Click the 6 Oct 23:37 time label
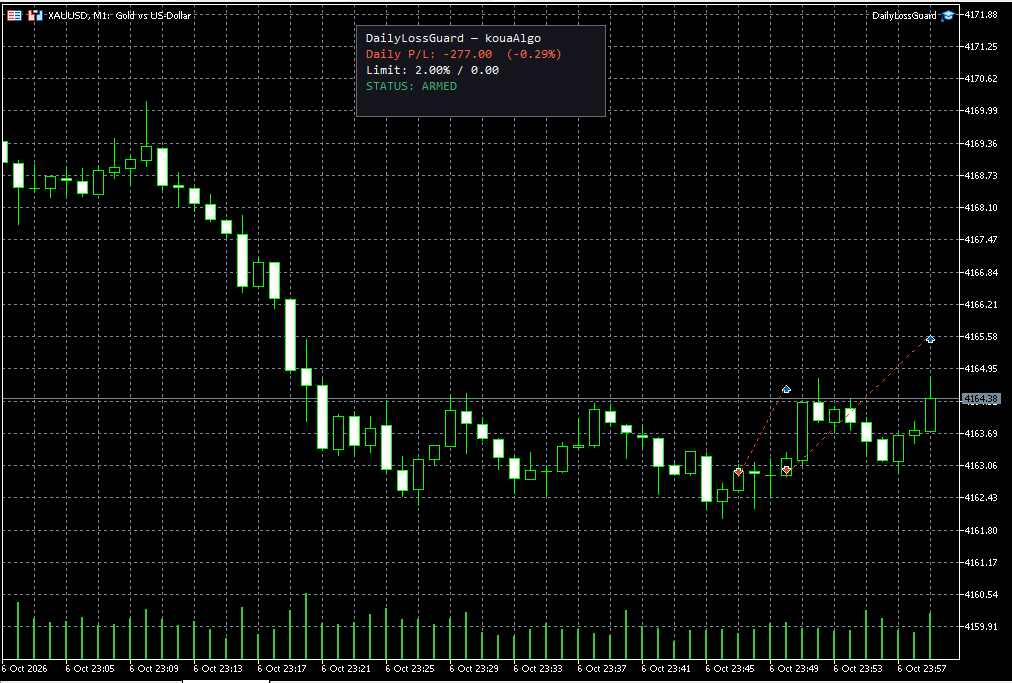 (x=602, y=668)
